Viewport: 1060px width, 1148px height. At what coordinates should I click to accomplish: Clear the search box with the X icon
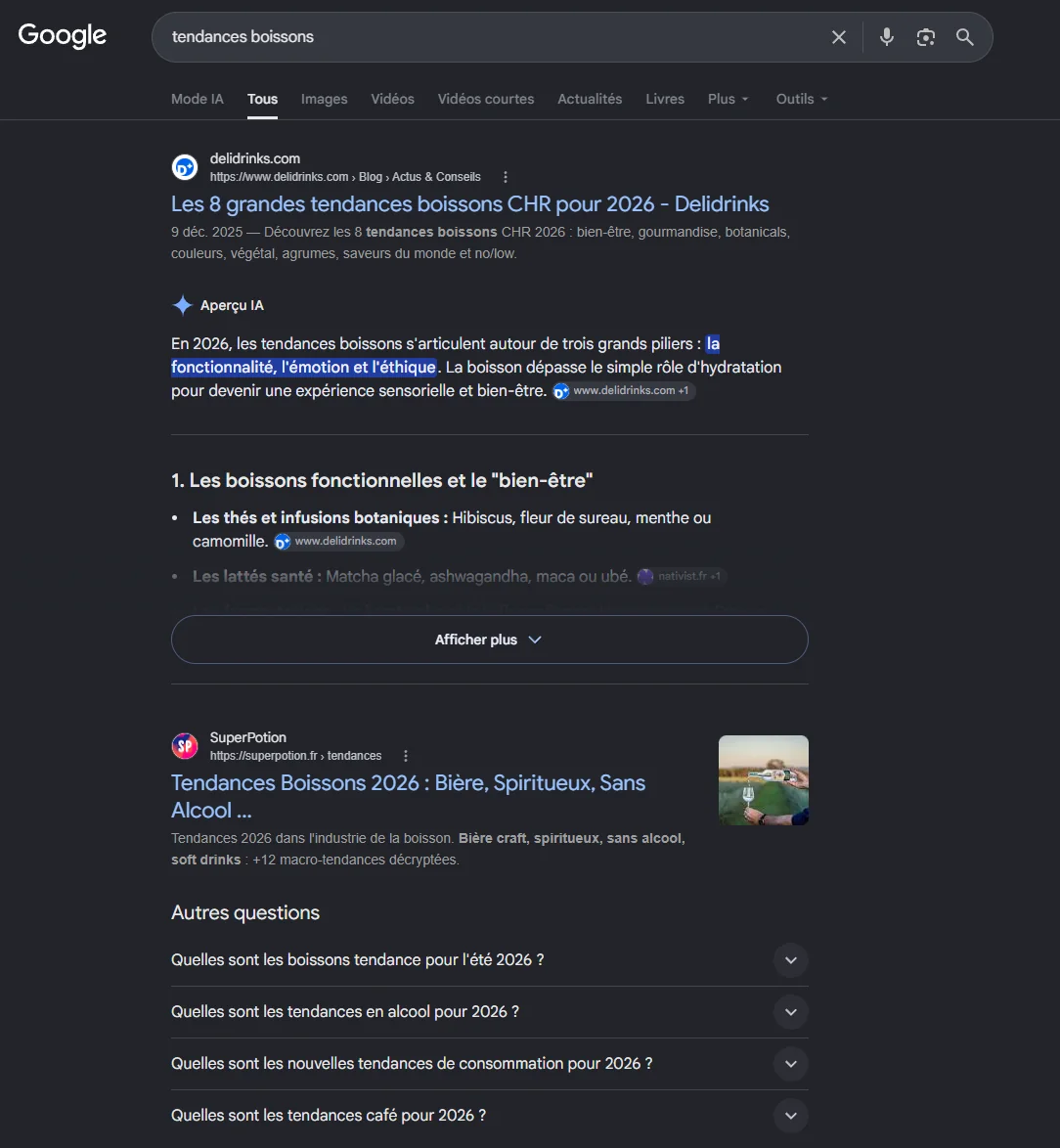(839, 36)
